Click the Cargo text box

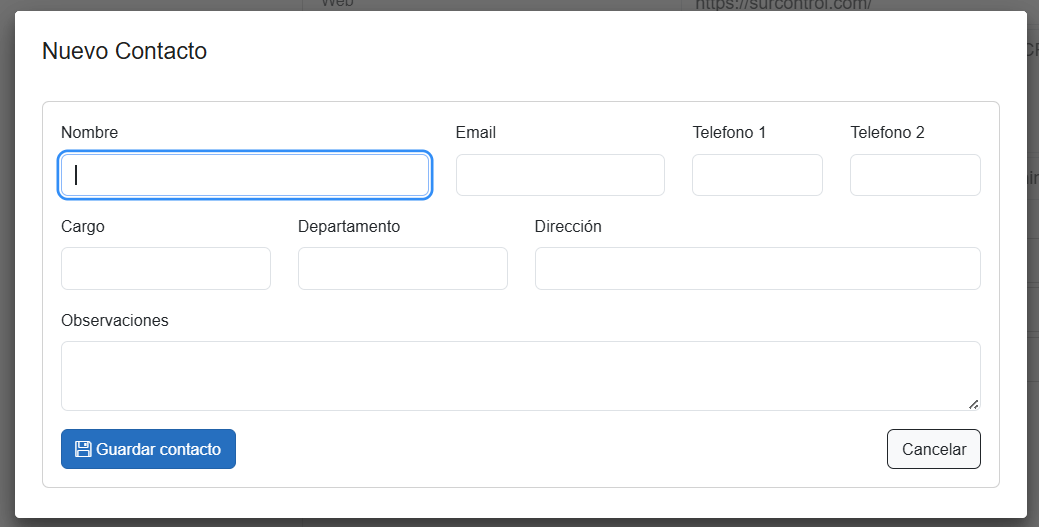coord(166,269)
